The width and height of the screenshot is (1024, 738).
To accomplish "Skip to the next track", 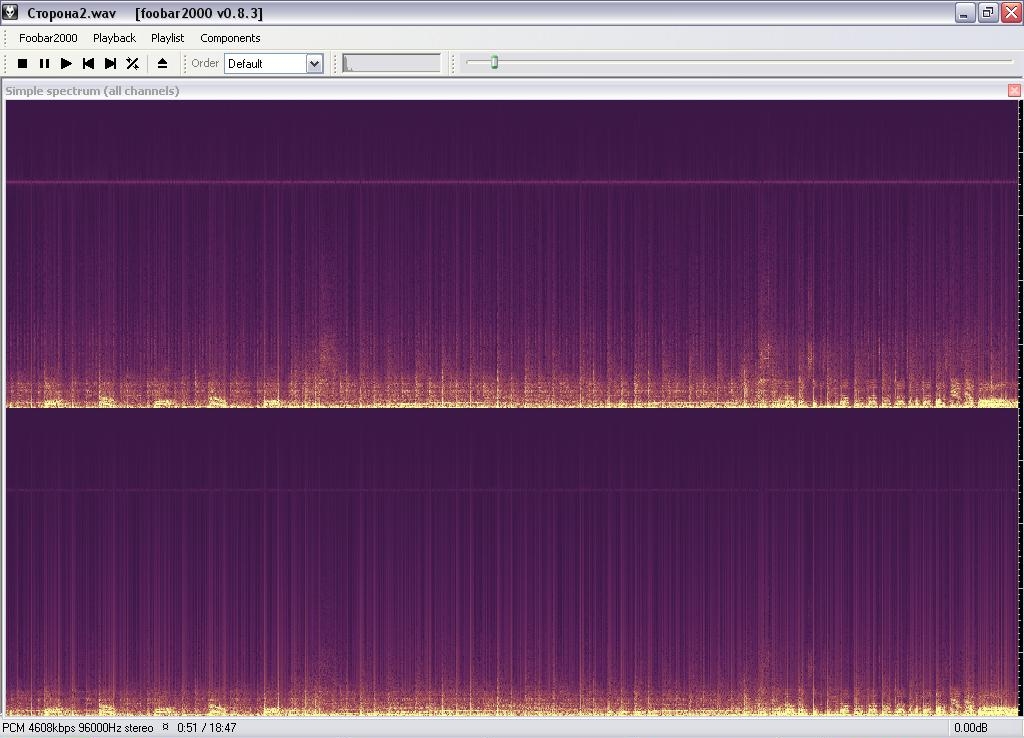I will [x=110, y=63].
